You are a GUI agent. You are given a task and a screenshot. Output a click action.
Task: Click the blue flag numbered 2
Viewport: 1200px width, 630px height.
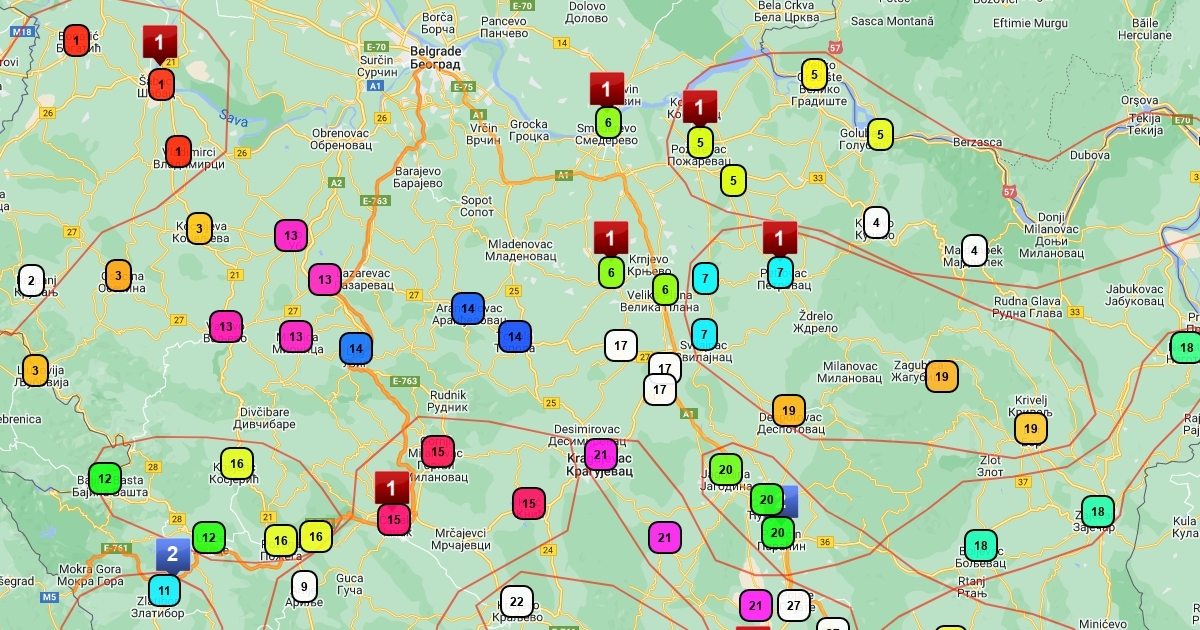coord(172,554)
